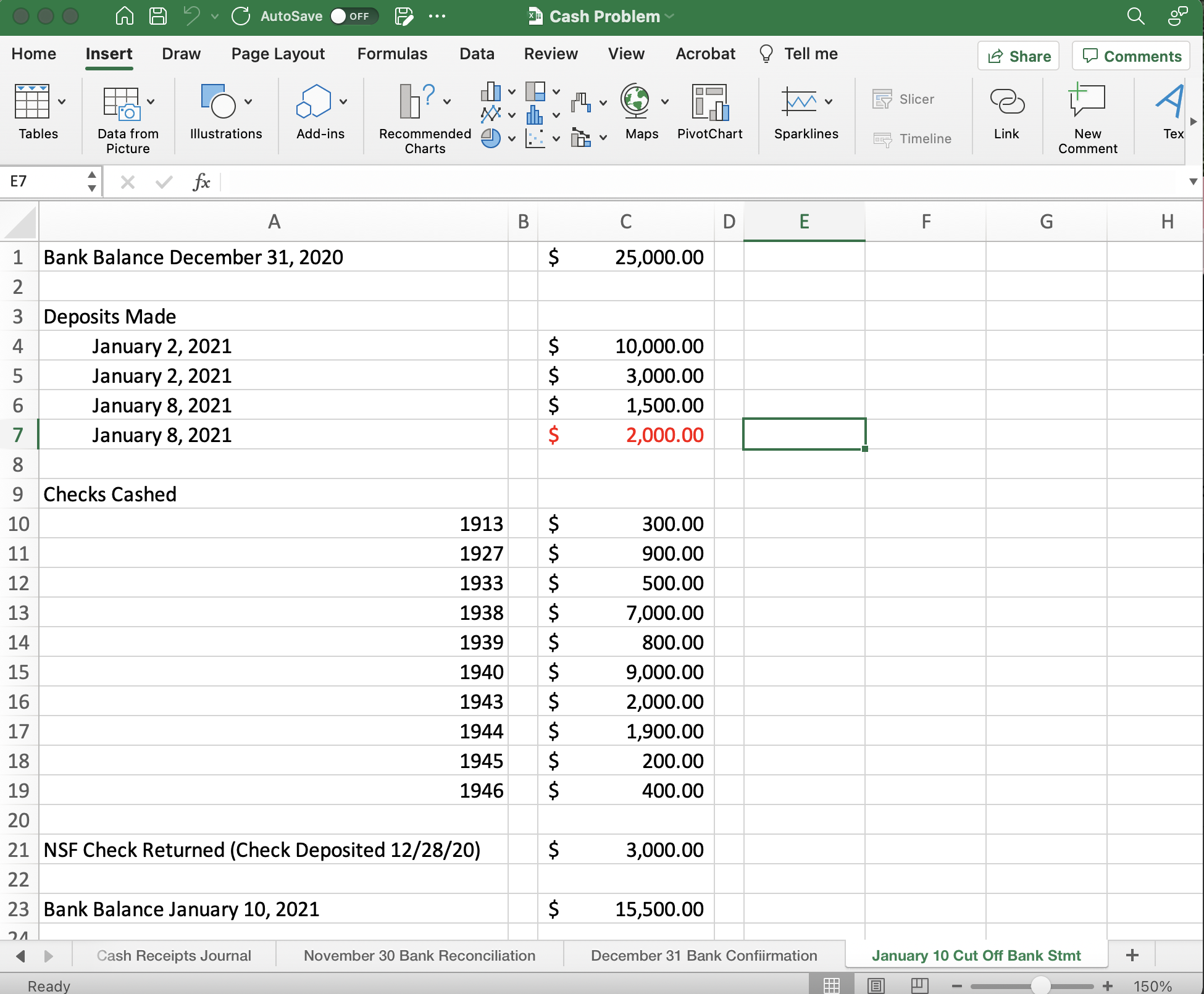Screen dimensions: 1204x994
Task: Switch to Cash Receipts Journal sheet
Action: (173, 956)
